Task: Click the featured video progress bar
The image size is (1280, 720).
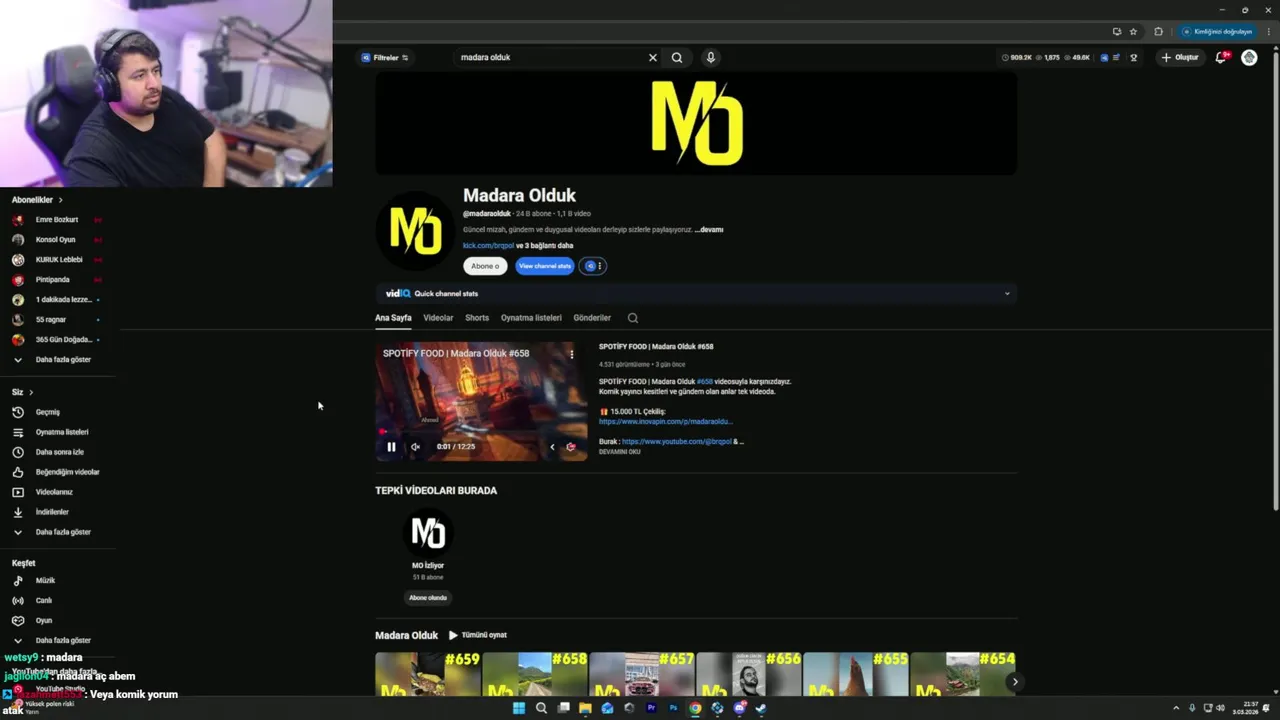Action: [x=481, y=433]
